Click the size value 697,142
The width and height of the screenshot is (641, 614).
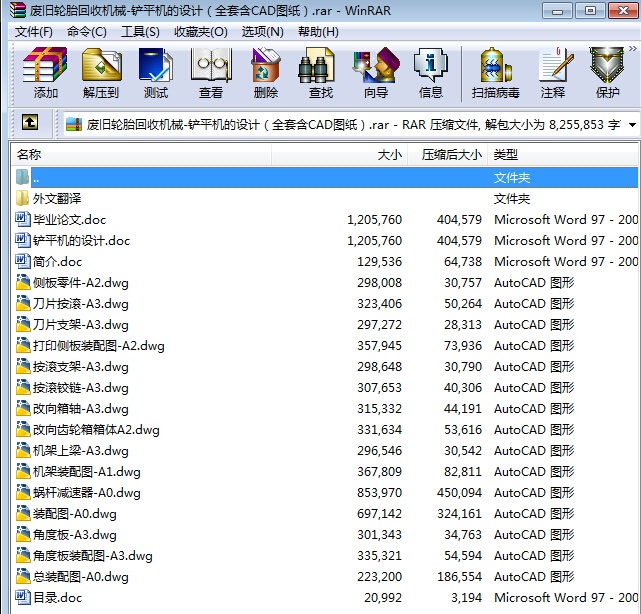pos(379,513)
